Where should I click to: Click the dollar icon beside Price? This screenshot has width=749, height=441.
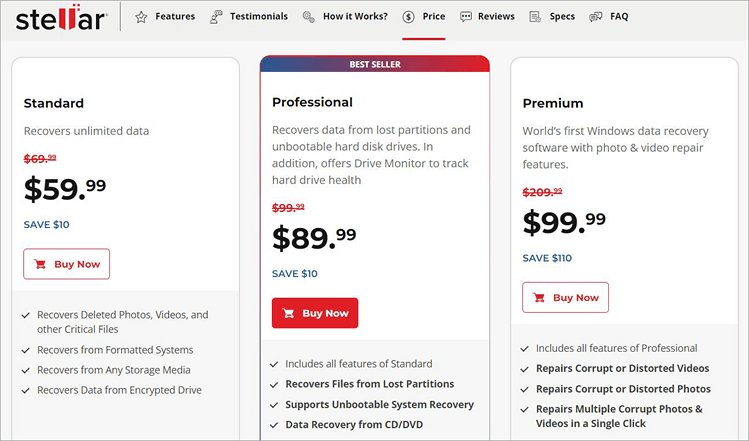pyautogui.click(x=409, y=17)
